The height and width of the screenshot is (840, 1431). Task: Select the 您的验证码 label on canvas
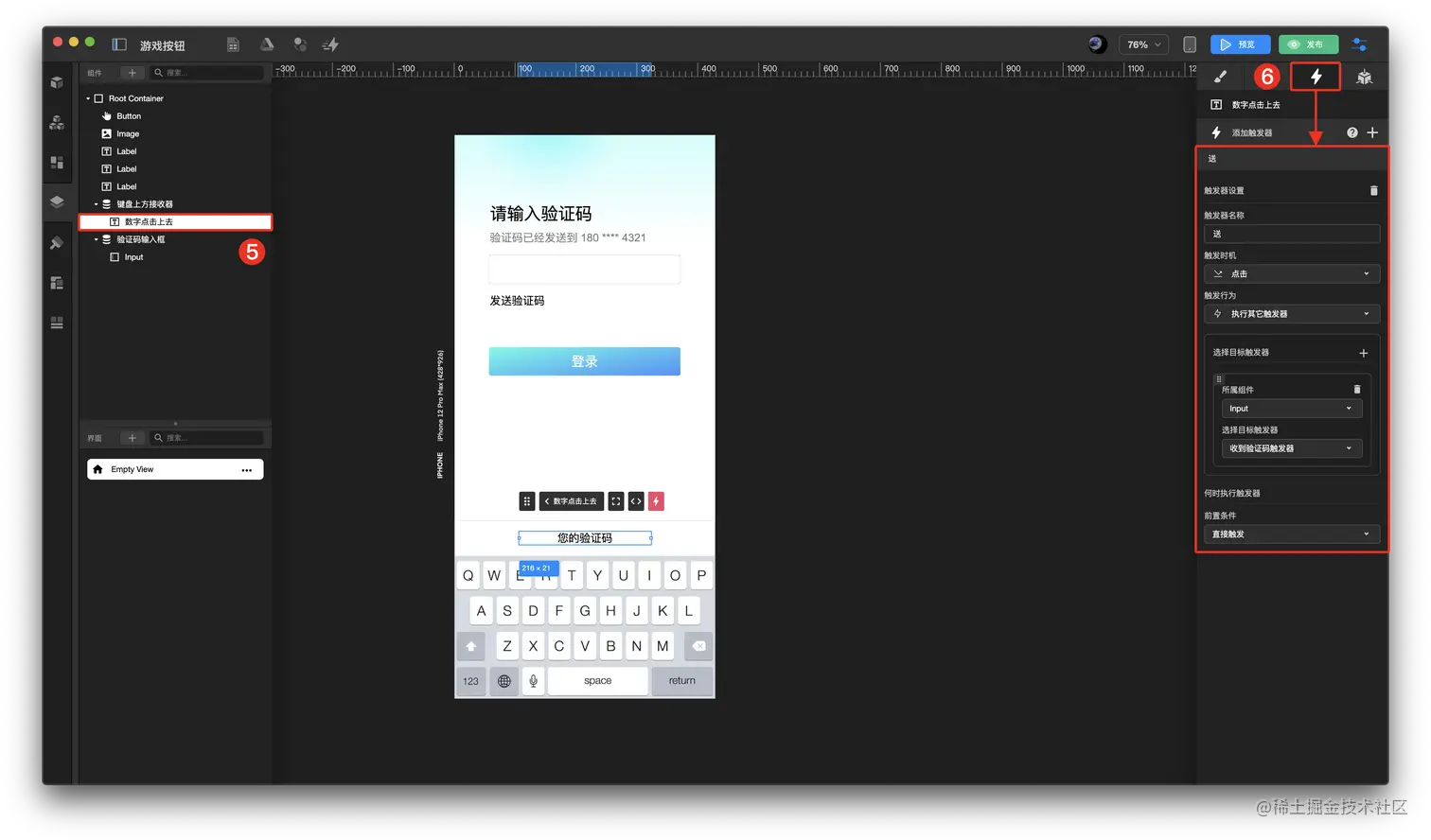[585, 538]
